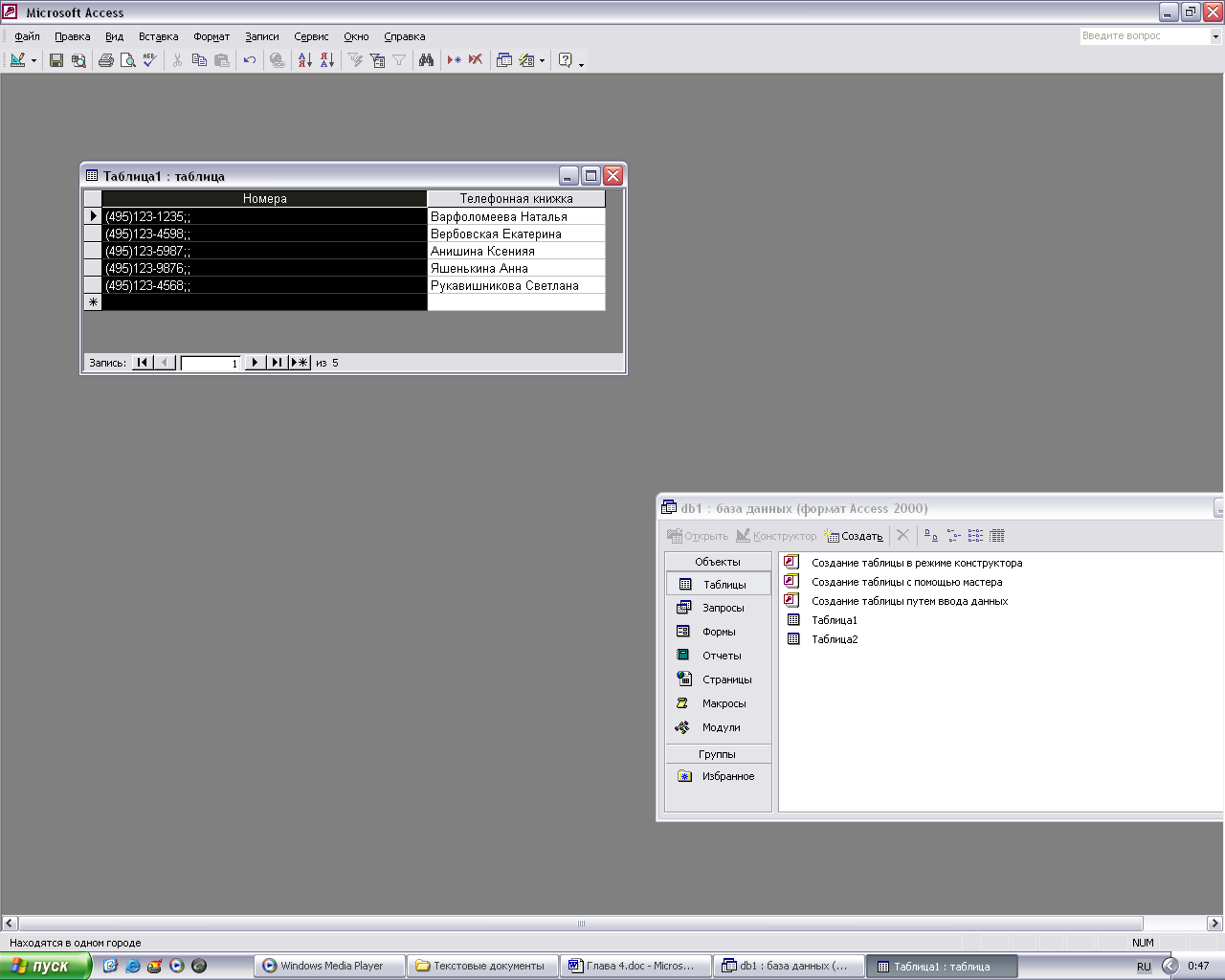Select Таблицы in Objects pane

(718, 585)
